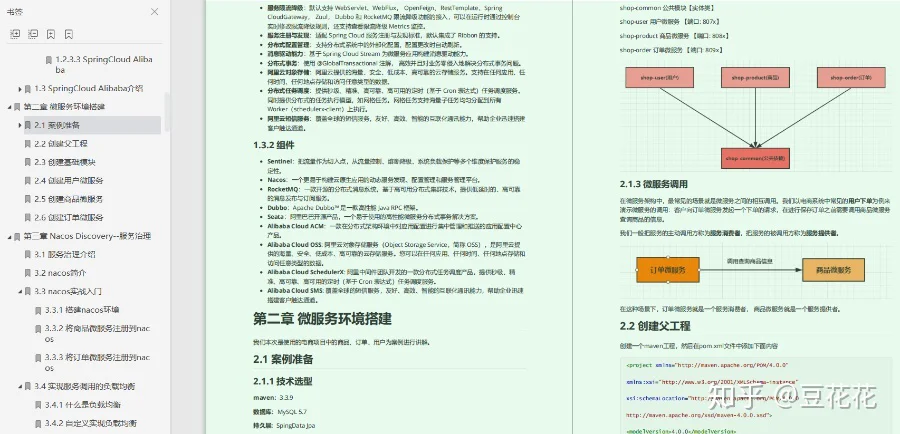This screenshot has height=434, width=900.
Task: Jump to bookmark 3.3.1 搭建nacos环境
Action: click(x=82, y=309)
